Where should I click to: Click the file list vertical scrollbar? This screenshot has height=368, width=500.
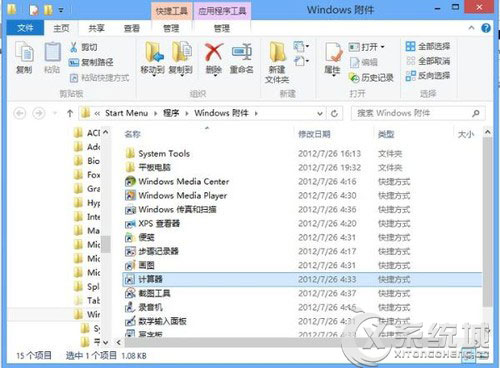click(488, 223)
